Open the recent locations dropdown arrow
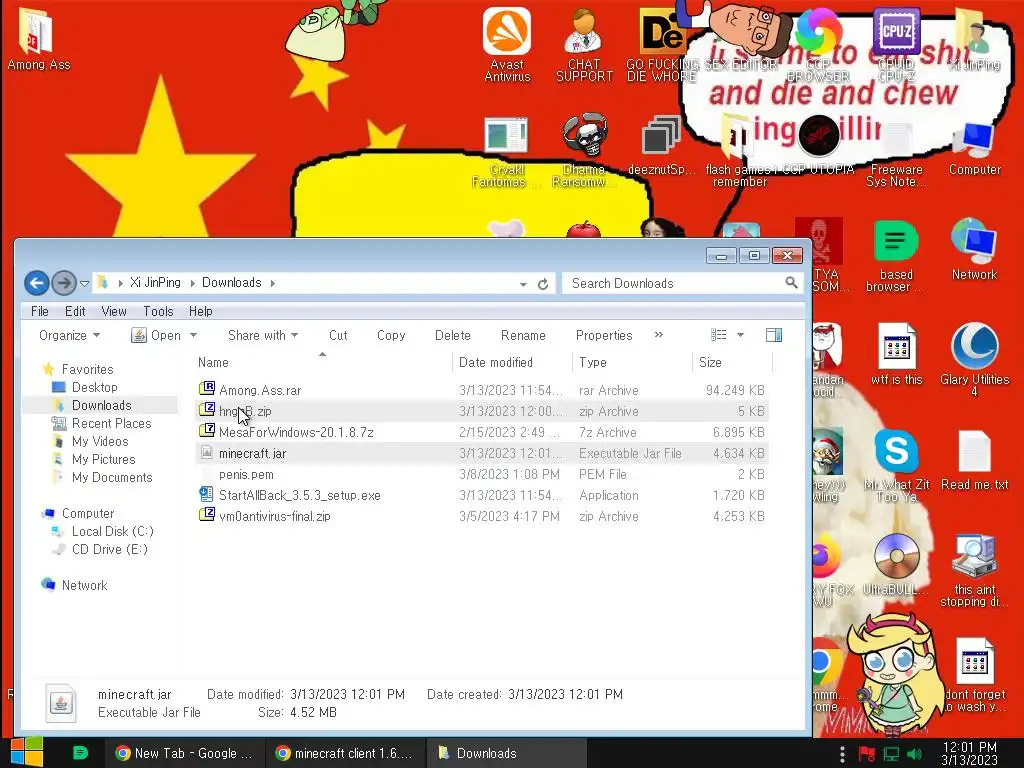 [84, 283]
